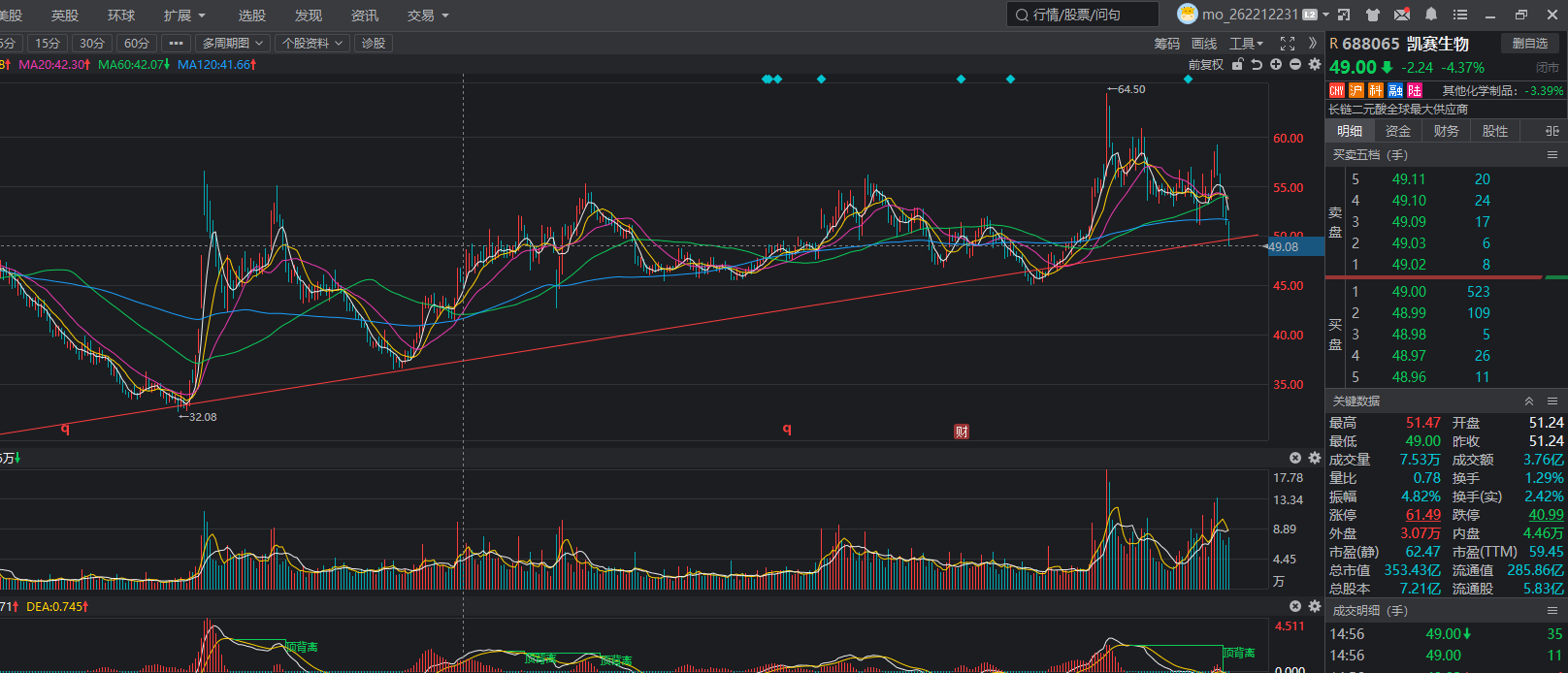This screenshot has height=673, width=1568.
Task: Click the mail messages icon
Action: click(x=1402, y=15)
